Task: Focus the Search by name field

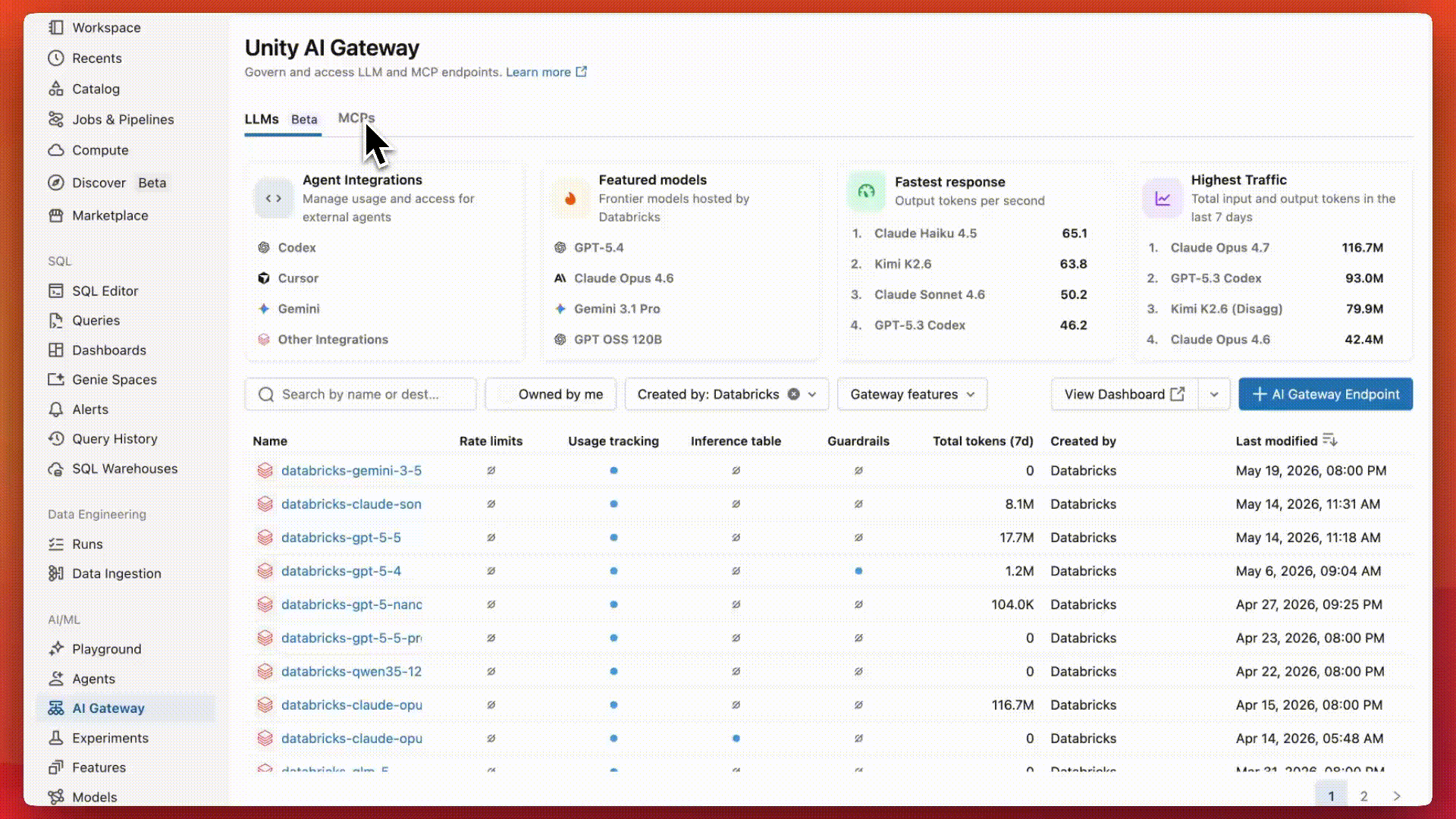Action: [361, 394]
